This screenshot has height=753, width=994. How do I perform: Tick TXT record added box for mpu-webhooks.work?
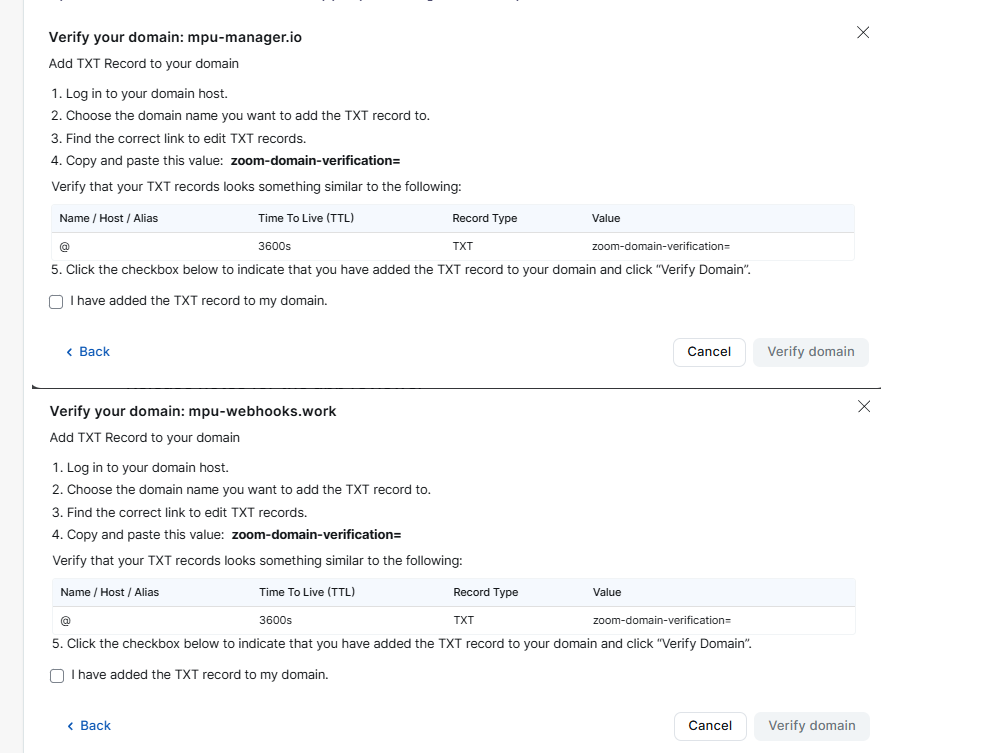click(x=57, y=675)
